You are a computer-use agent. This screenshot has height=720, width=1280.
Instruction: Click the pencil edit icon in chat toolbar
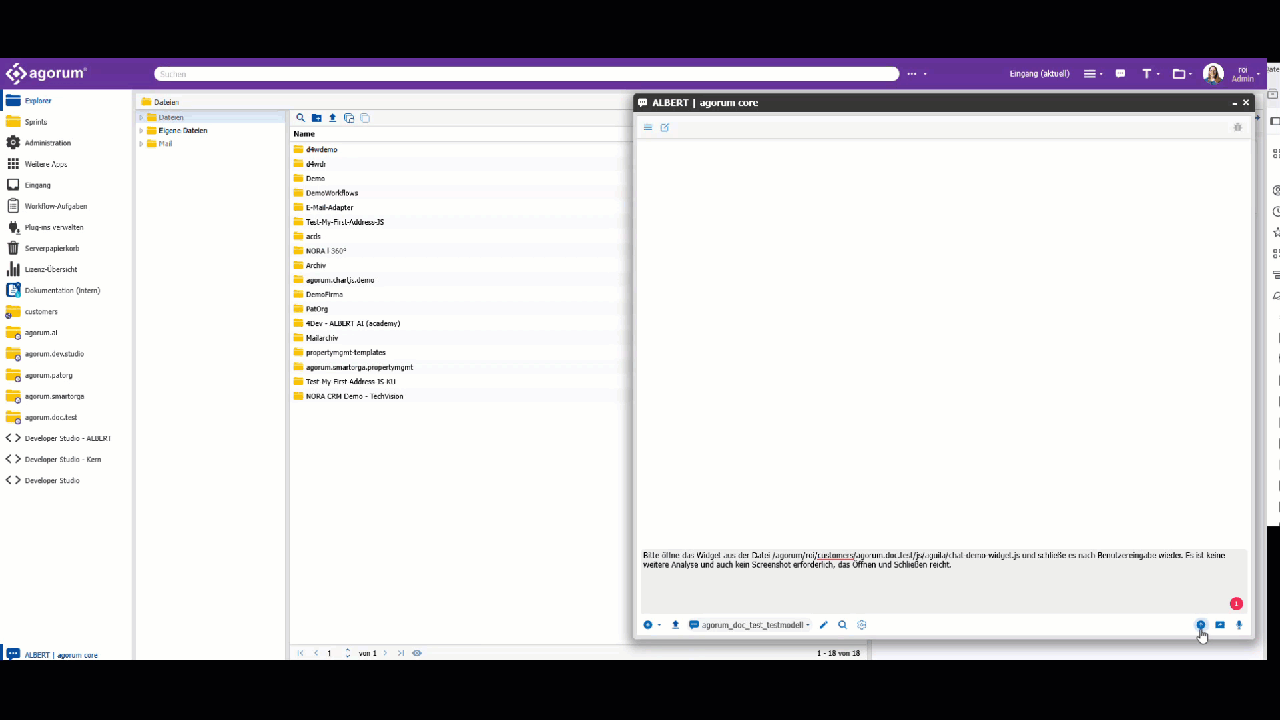point(824,625)
